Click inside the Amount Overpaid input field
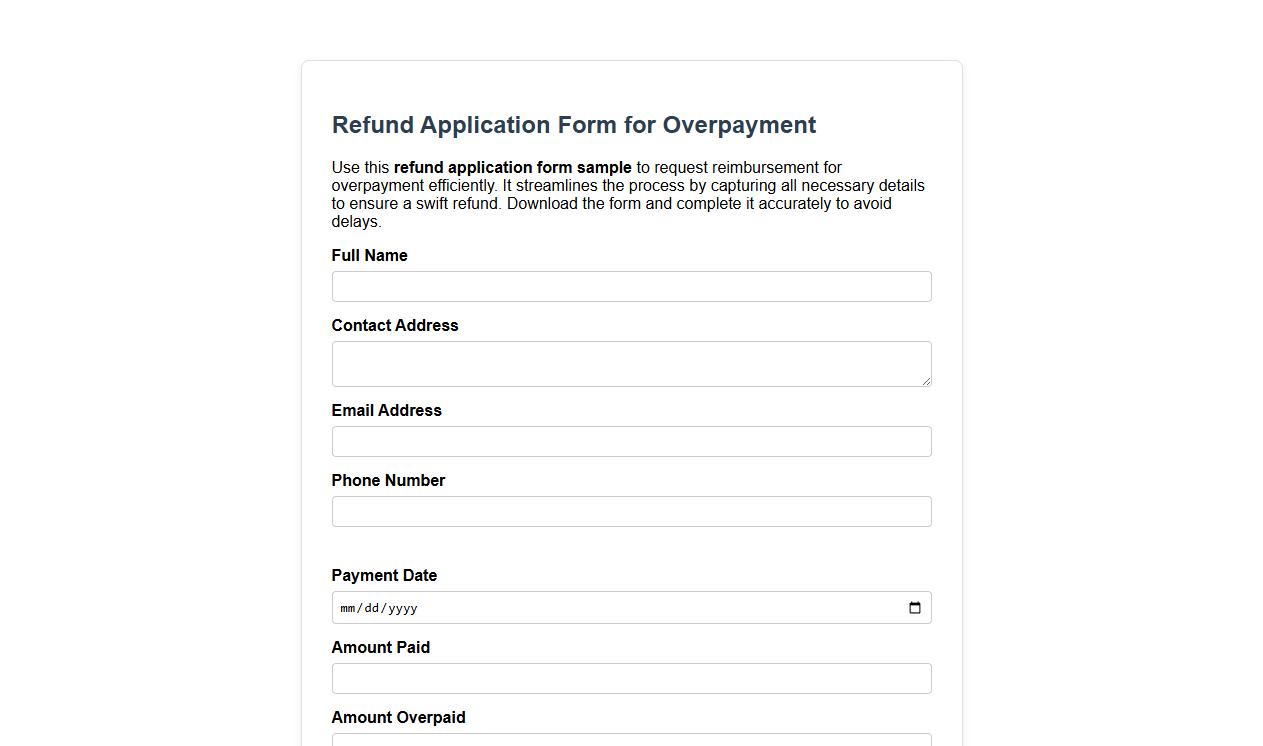Image resolution: width=1263 pixels, height=746 pixels. [x=631, y=740]
